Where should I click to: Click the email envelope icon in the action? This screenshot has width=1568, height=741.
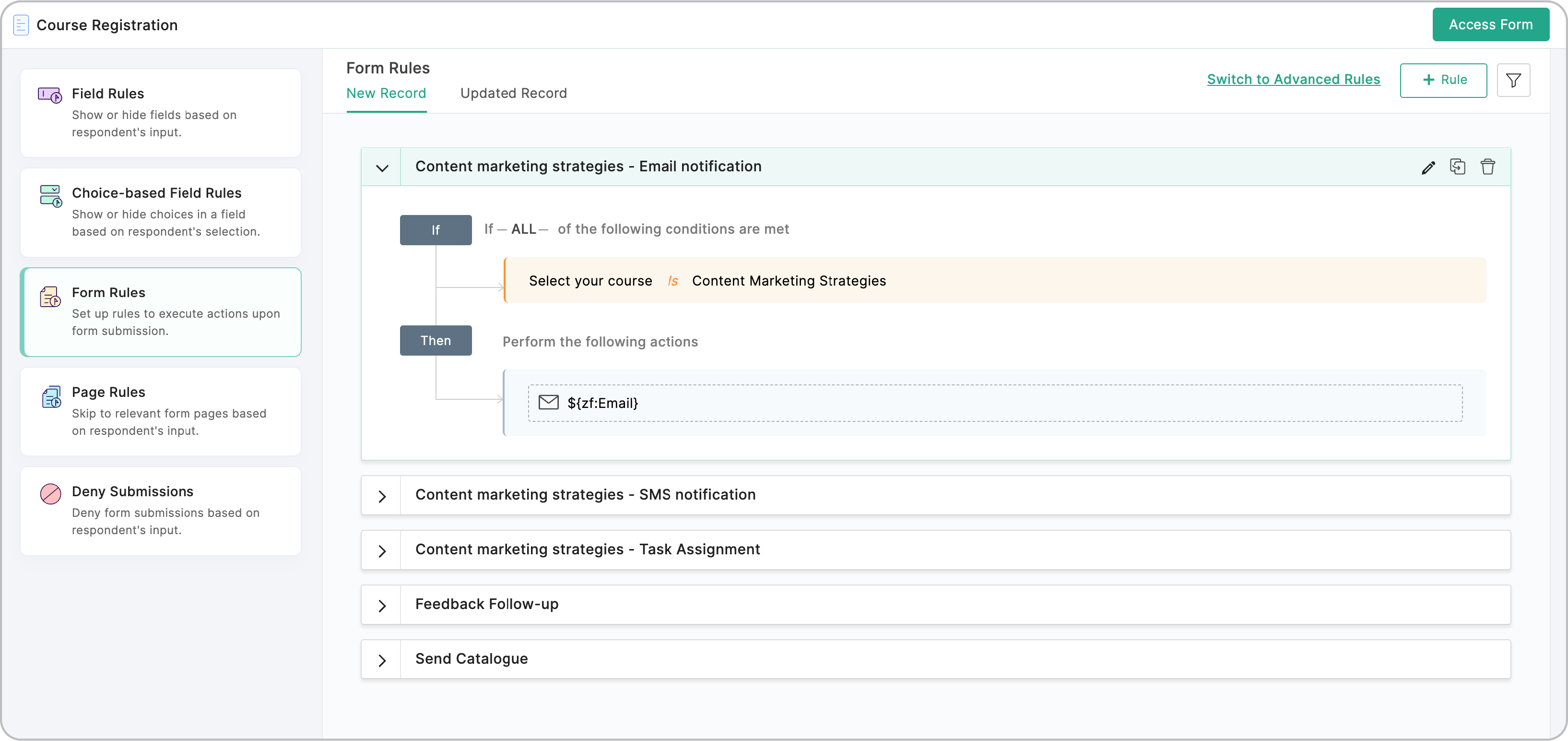coord(548,402)
